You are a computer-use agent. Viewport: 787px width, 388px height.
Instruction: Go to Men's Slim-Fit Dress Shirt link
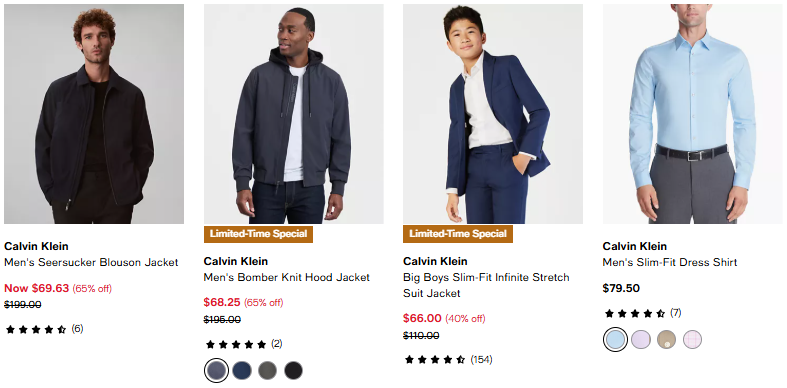tap(670, 262)
